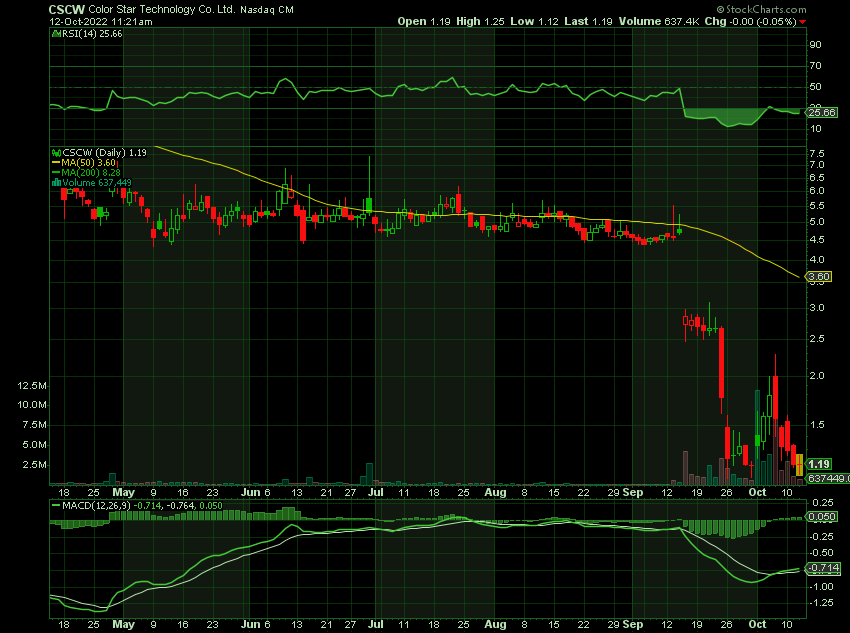Viewport: 850px width, 633px height.
Task: Click the CSCW ticker symbol in the header
Action: pyautogui.click(x=67, y=9)
